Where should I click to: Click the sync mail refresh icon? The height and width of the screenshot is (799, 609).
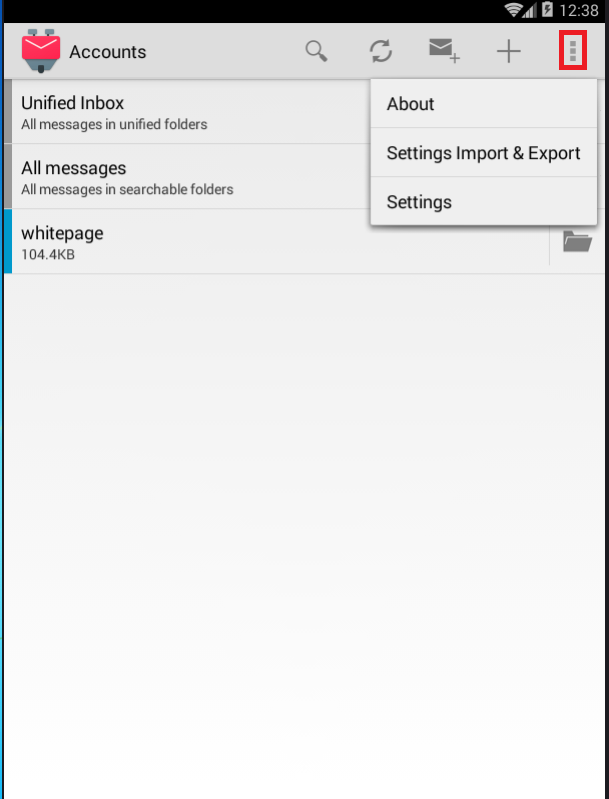[381, 51]
